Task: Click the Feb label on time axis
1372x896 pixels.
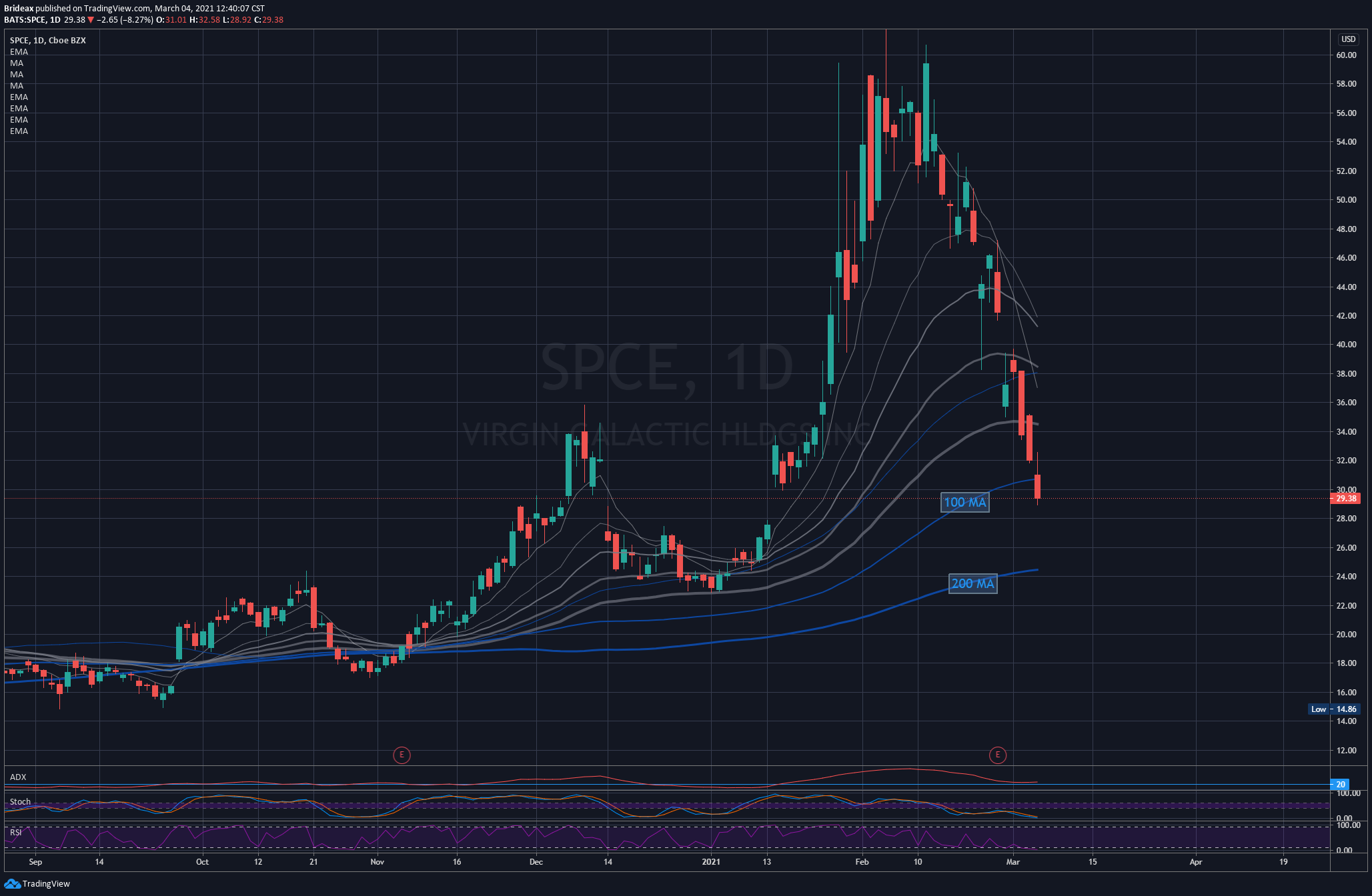Action: 862,862
